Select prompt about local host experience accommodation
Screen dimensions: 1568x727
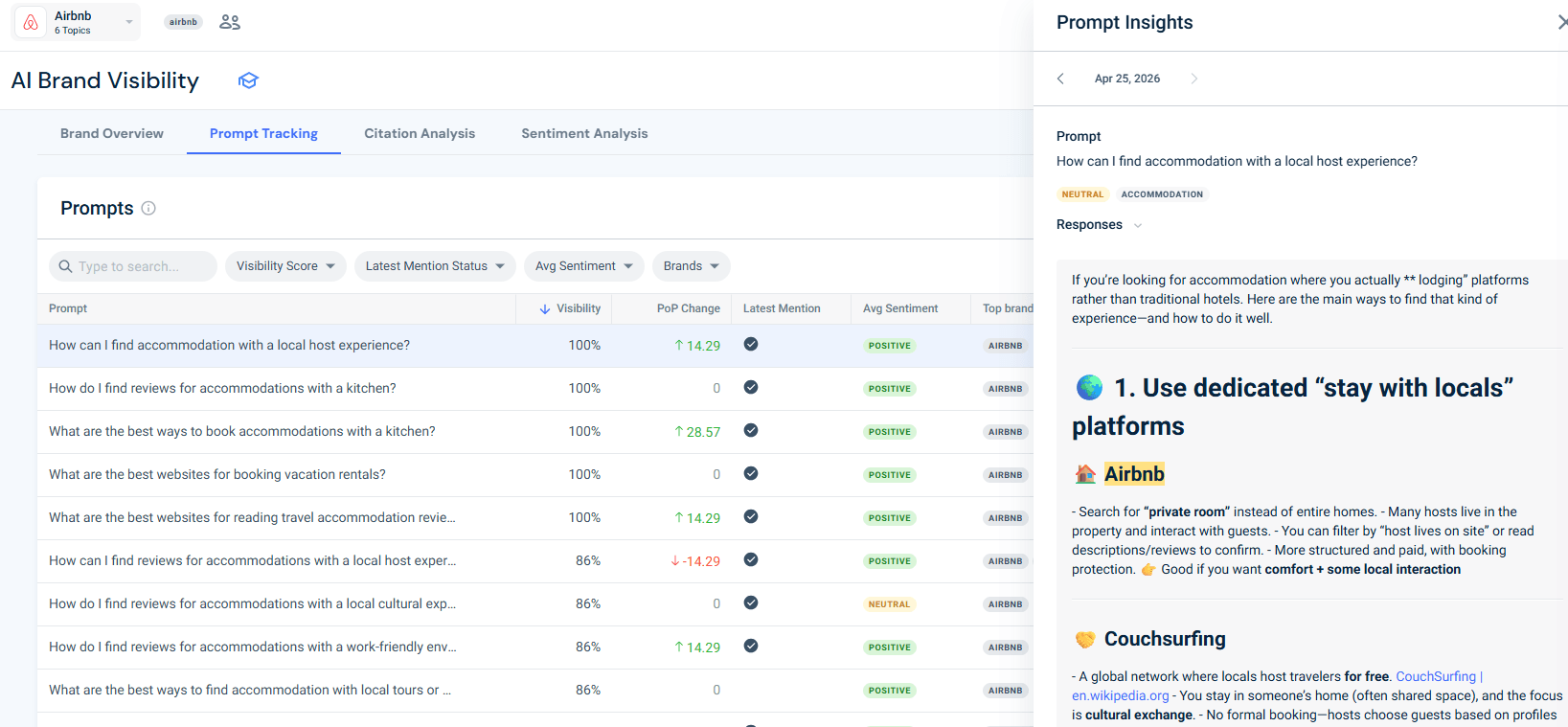point(229,345)
